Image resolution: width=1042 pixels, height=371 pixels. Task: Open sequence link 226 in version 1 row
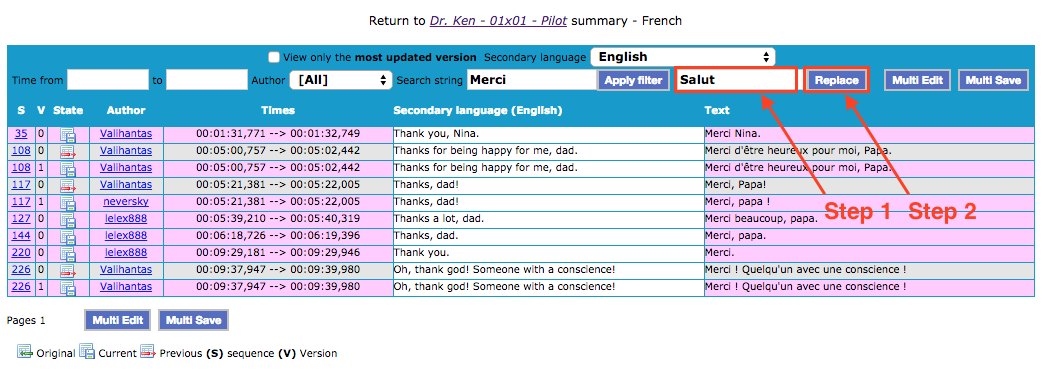pos(21,287)
